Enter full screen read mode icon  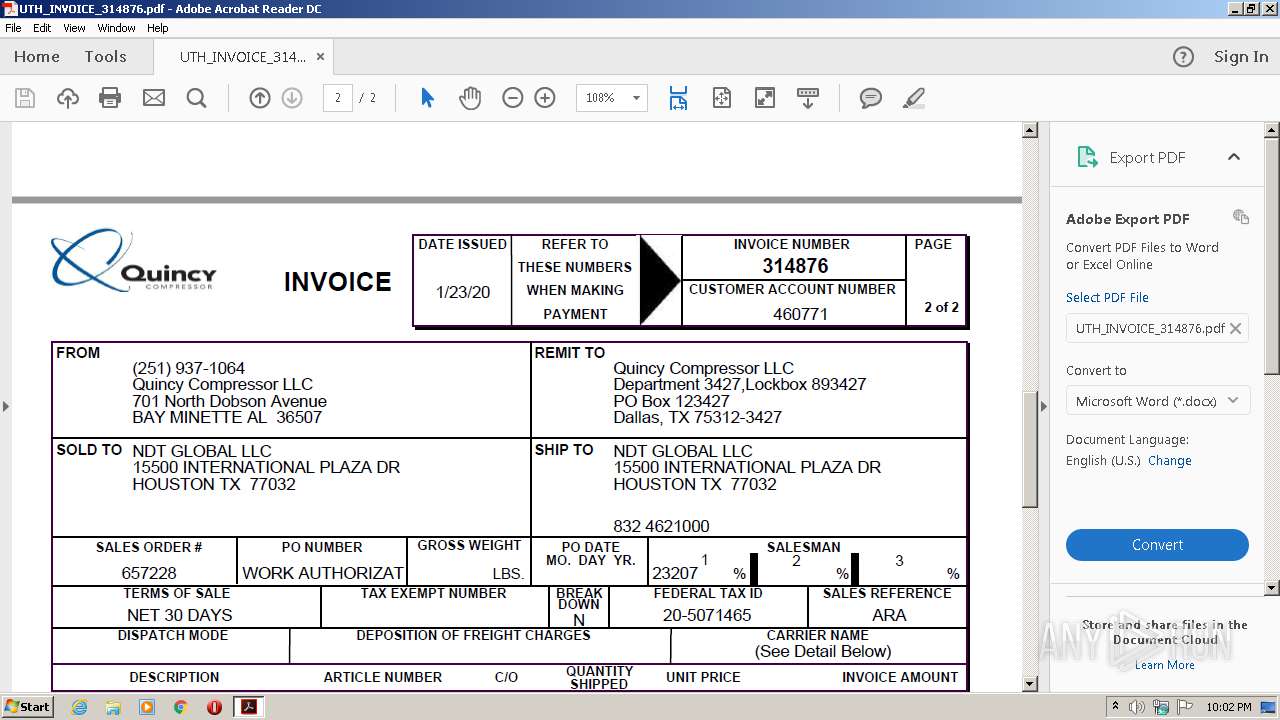click(x=765, y=98)
